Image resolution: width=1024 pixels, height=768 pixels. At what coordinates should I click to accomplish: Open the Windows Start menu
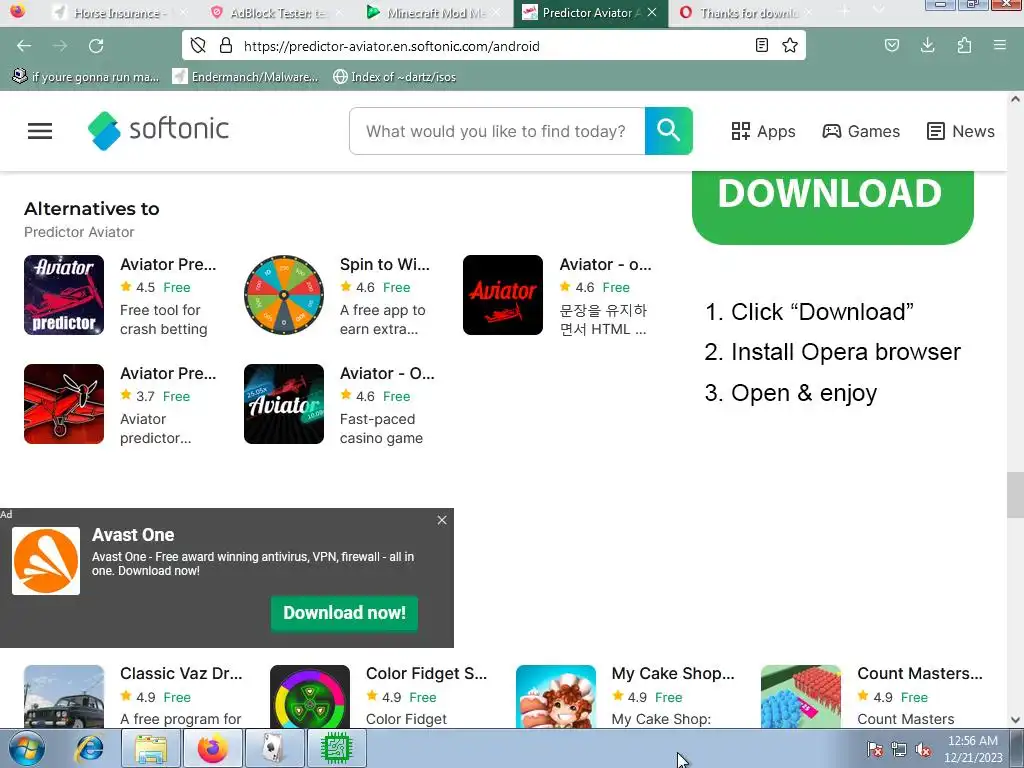pyautogui.click(x=26, y=748)
